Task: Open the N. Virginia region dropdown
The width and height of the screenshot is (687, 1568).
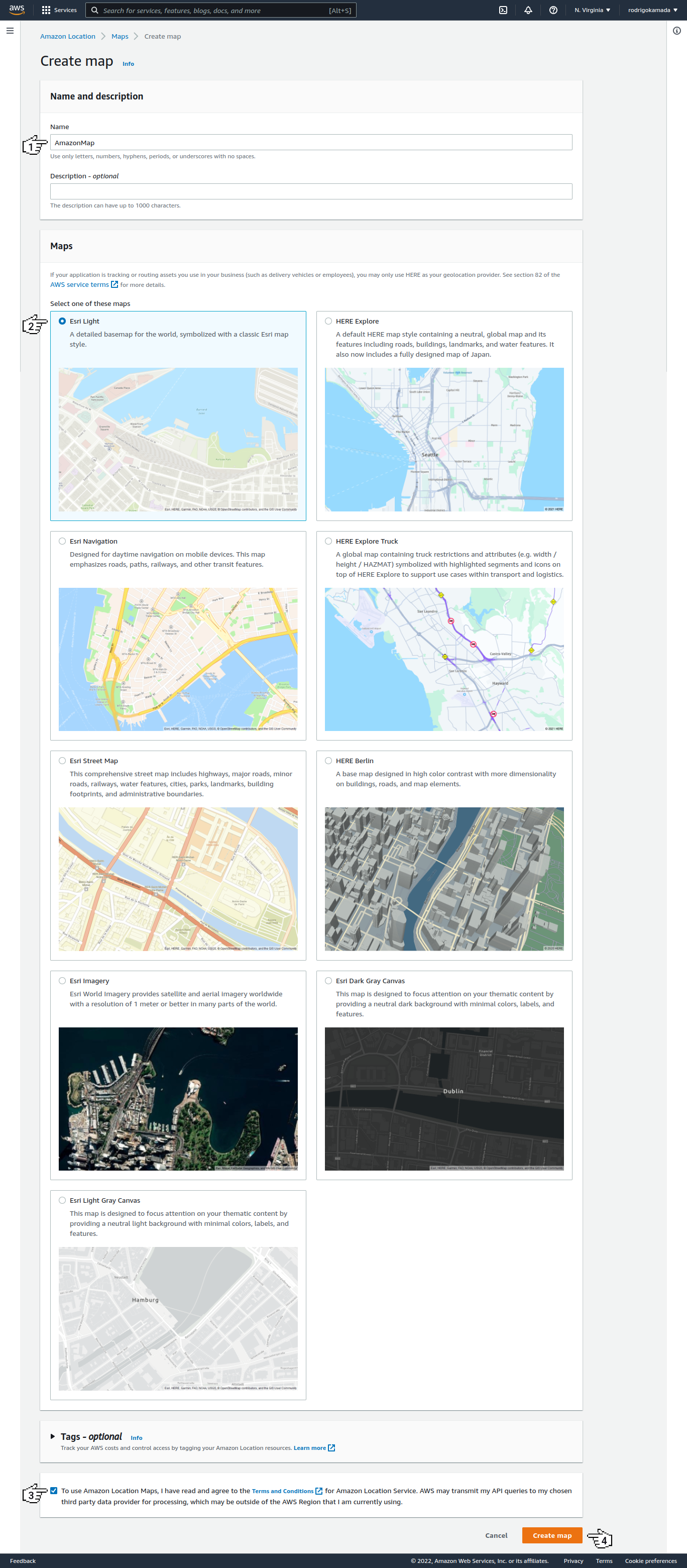Action: [x=592, y=11]
